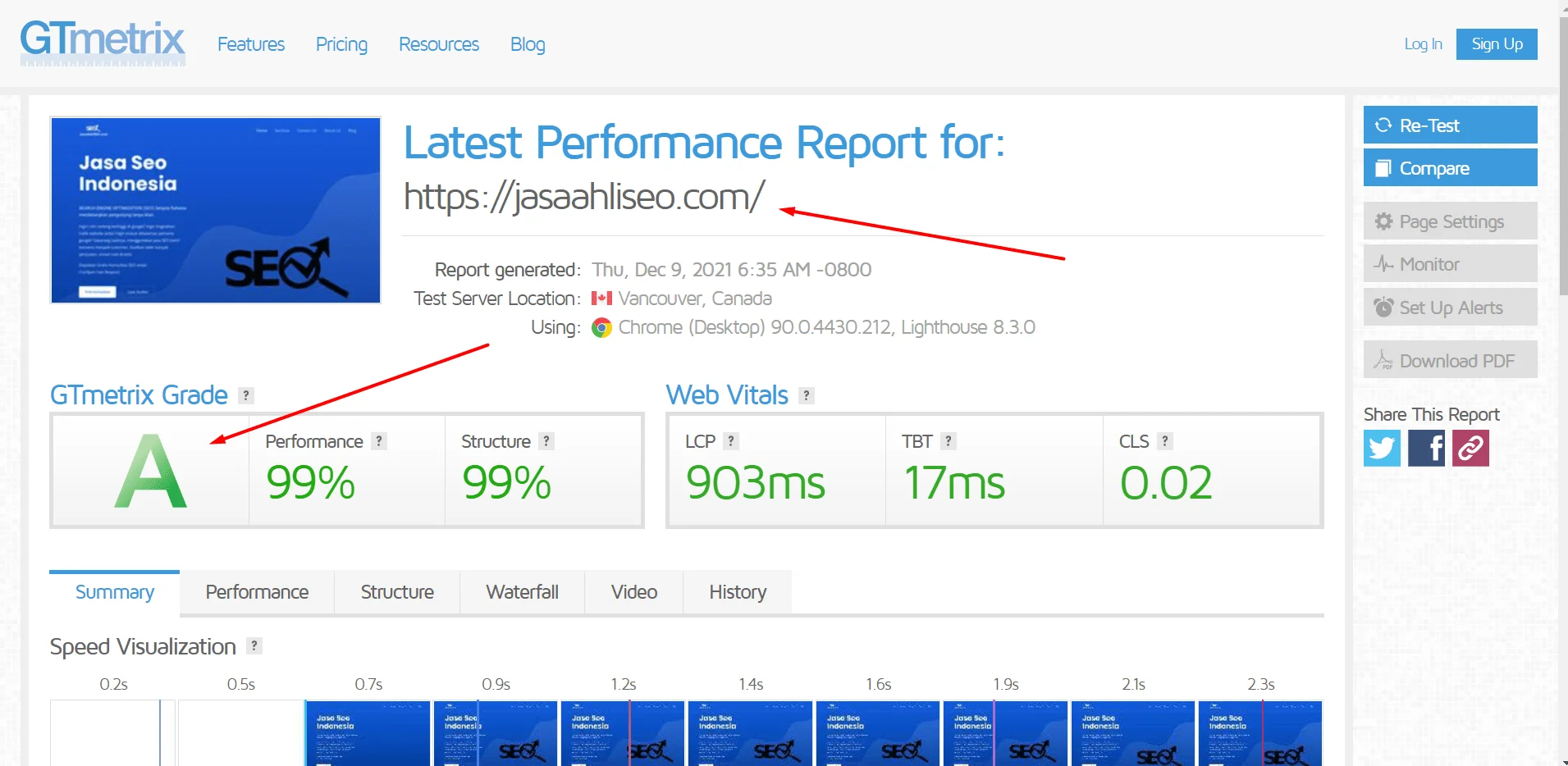Click the 0.02 CLS value
Image resolution: width=1568 pixels, height=766 pixels.
1166,482
